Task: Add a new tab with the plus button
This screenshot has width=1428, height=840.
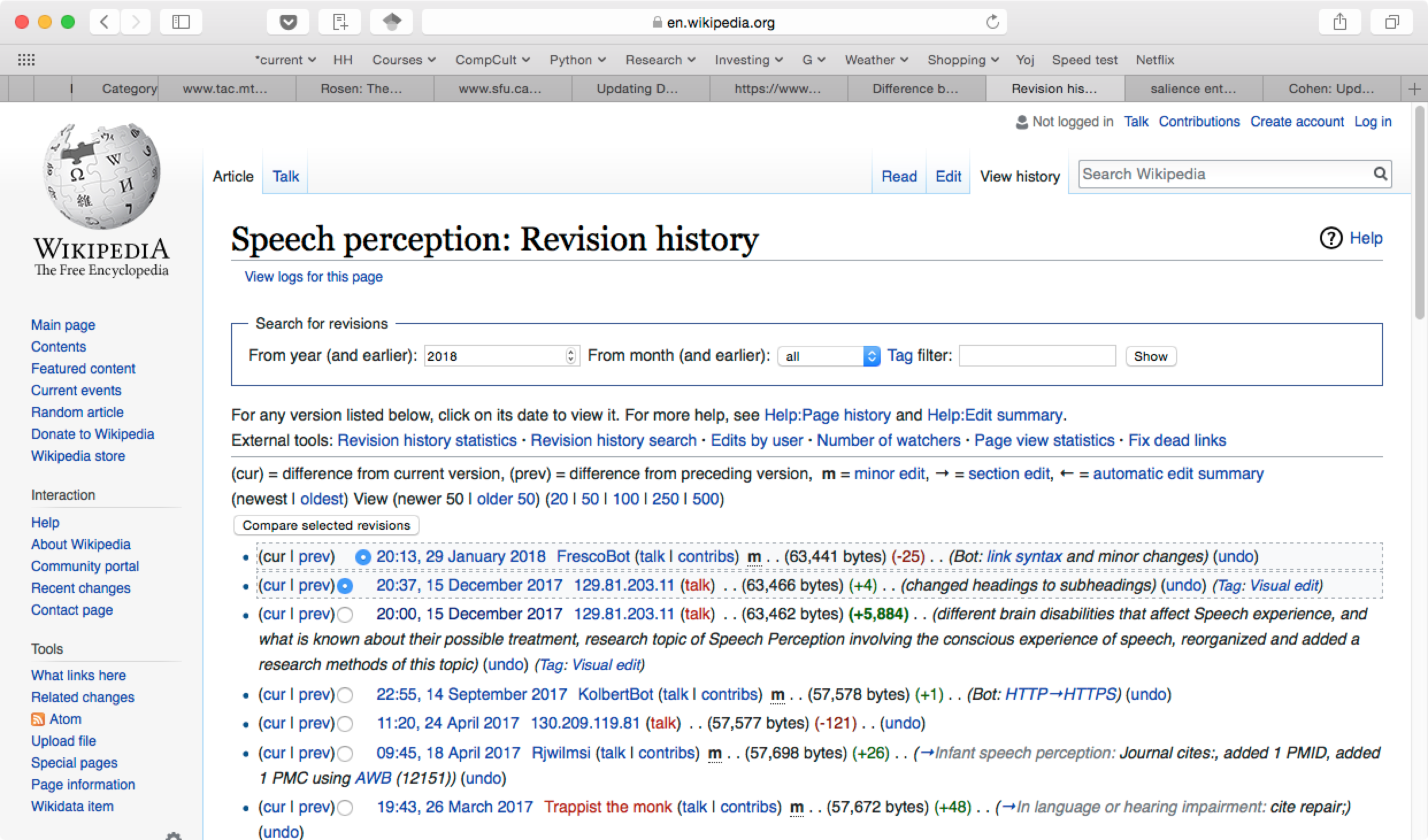Action: click(x=1415, y=89)
